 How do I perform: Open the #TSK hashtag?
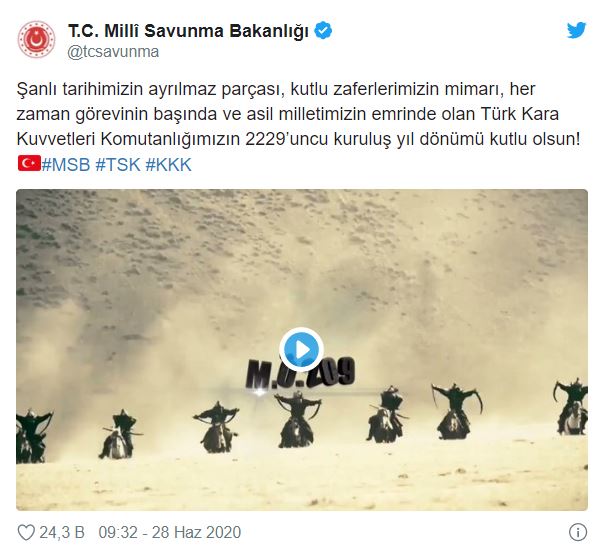118,165
